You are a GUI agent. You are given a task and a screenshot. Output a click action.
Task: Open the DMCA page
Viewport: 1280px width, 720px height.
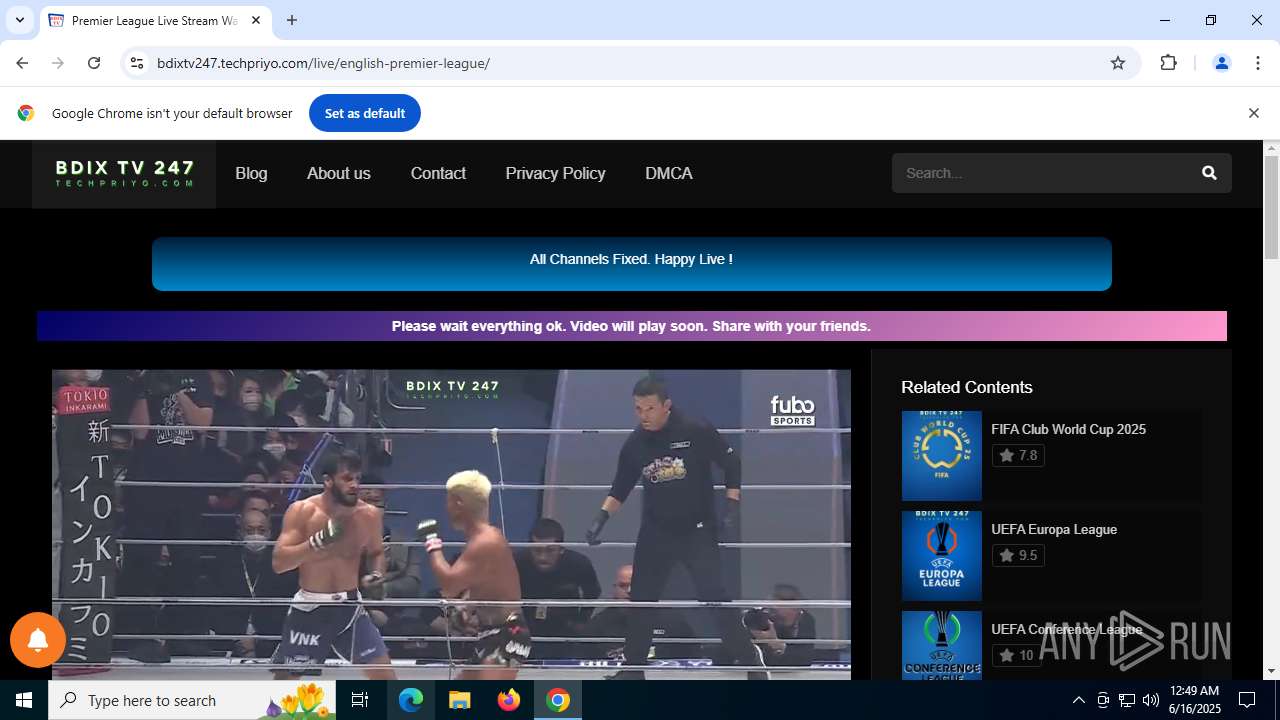pos(669,173)
